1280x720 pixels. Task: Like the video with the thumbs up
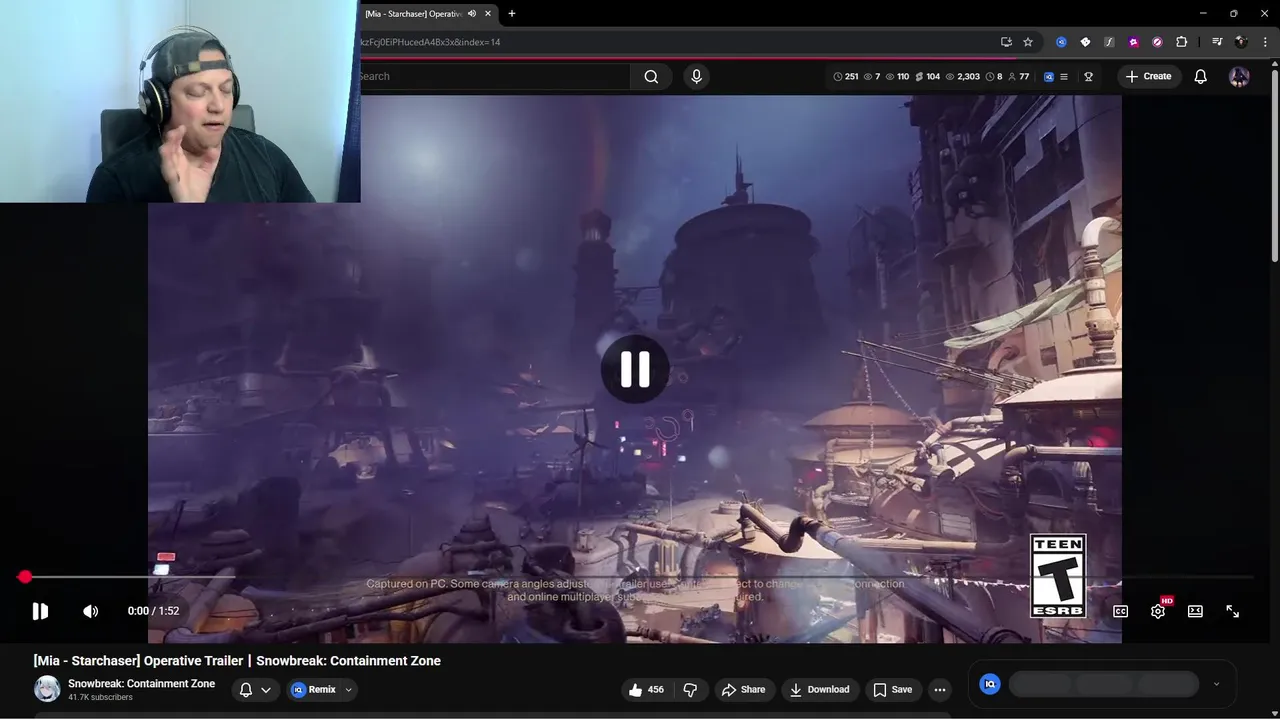click(x=646, y=690)
